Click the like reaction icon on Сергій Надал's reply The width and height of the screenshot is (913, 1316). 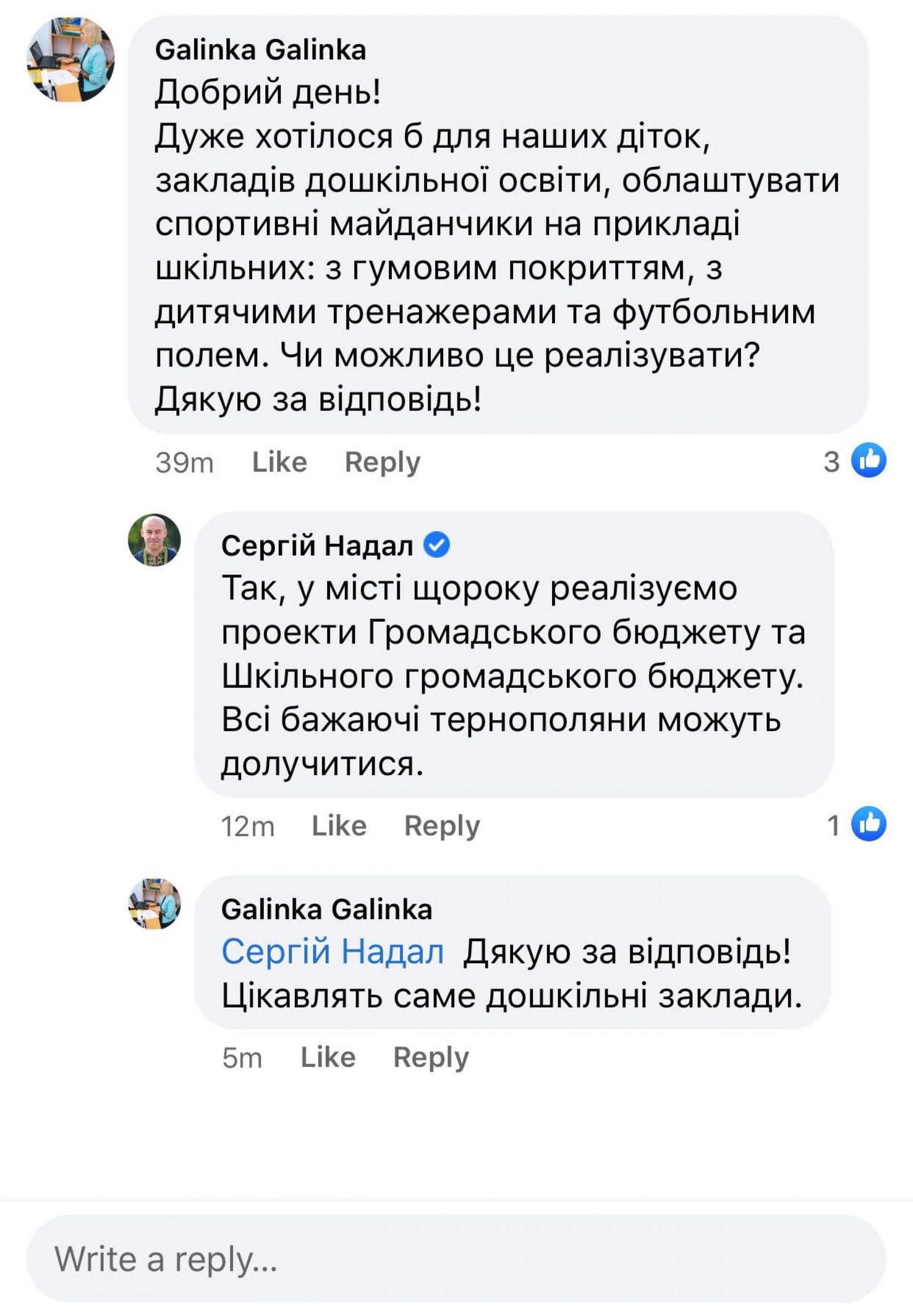coord(868,825)
